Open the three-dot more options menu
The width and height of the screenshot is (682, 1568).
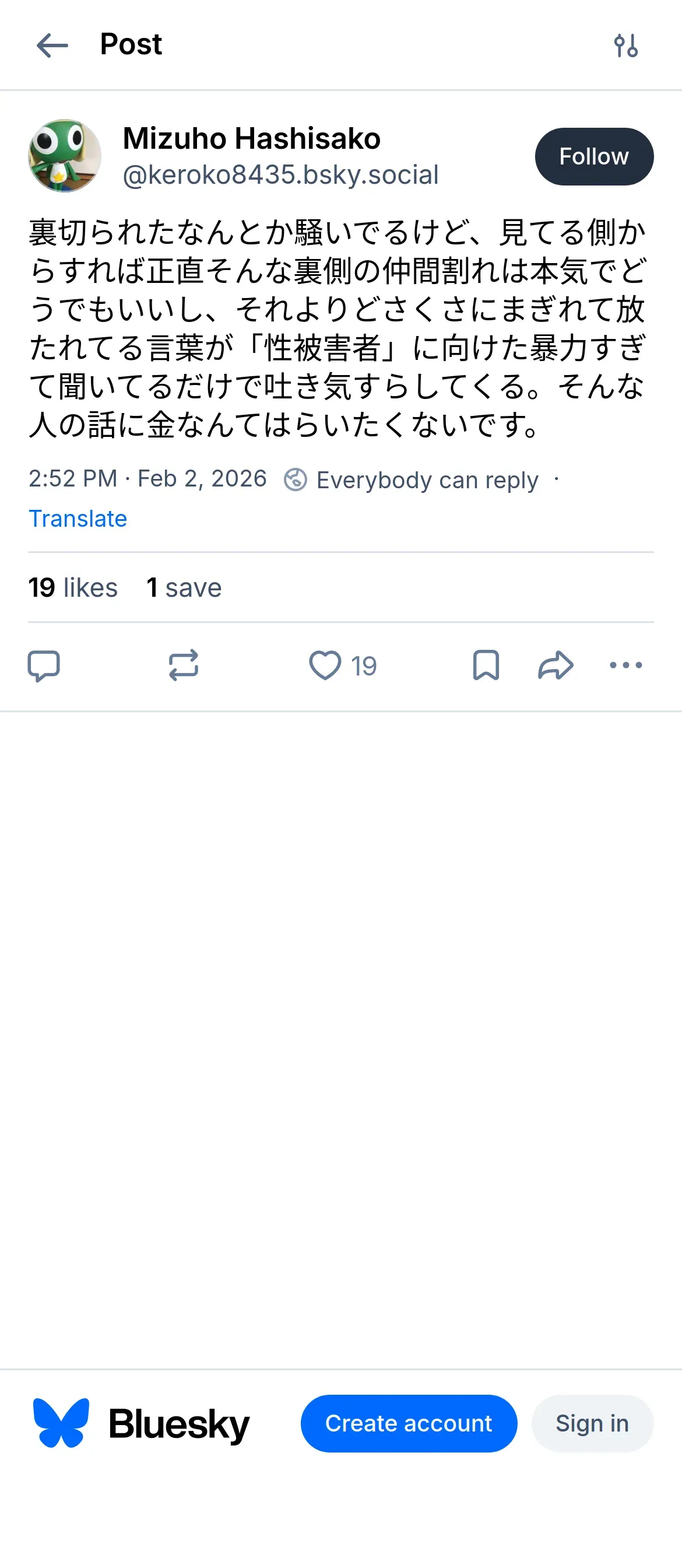coord(625,666)
